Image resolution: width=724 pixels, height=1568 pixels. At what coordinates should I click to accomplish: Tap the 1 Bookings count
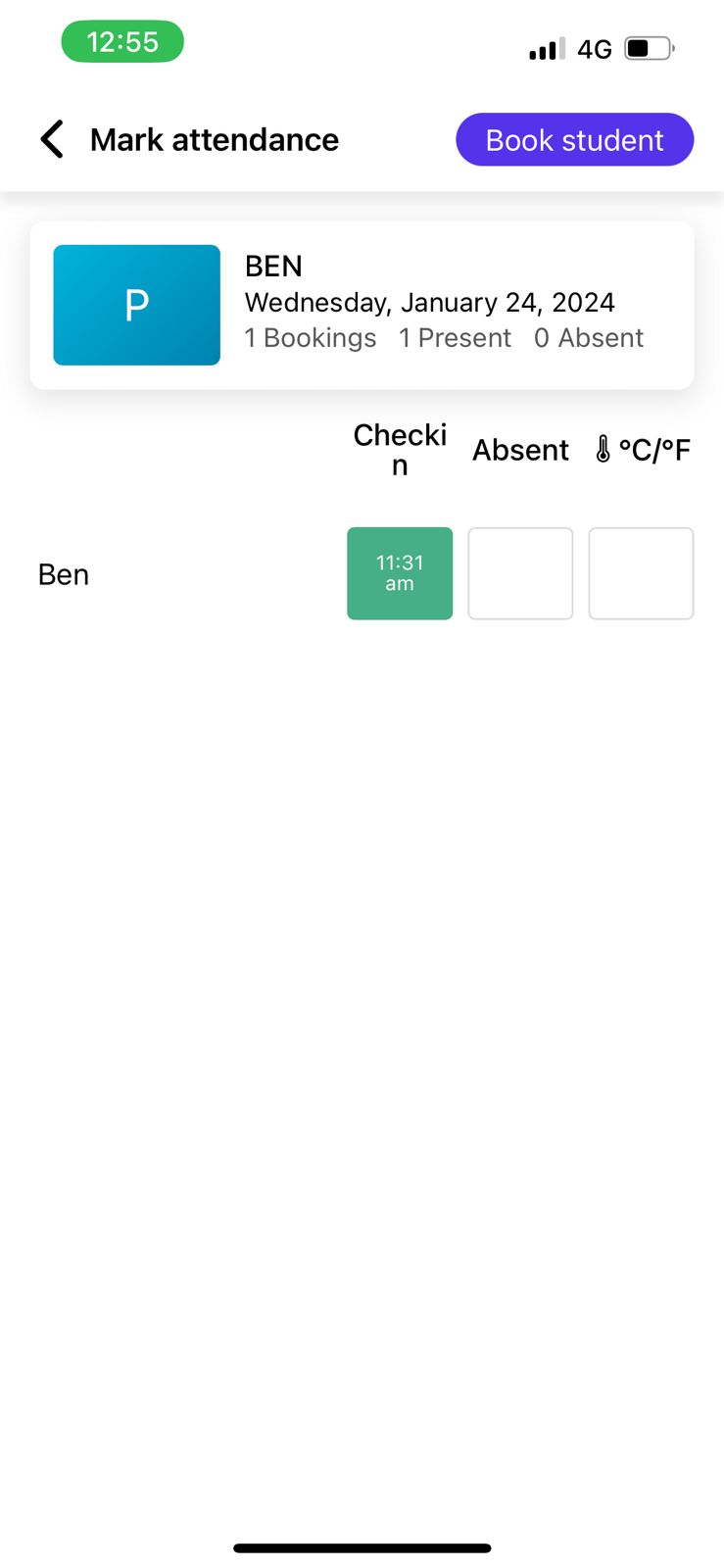coord(311,338)
